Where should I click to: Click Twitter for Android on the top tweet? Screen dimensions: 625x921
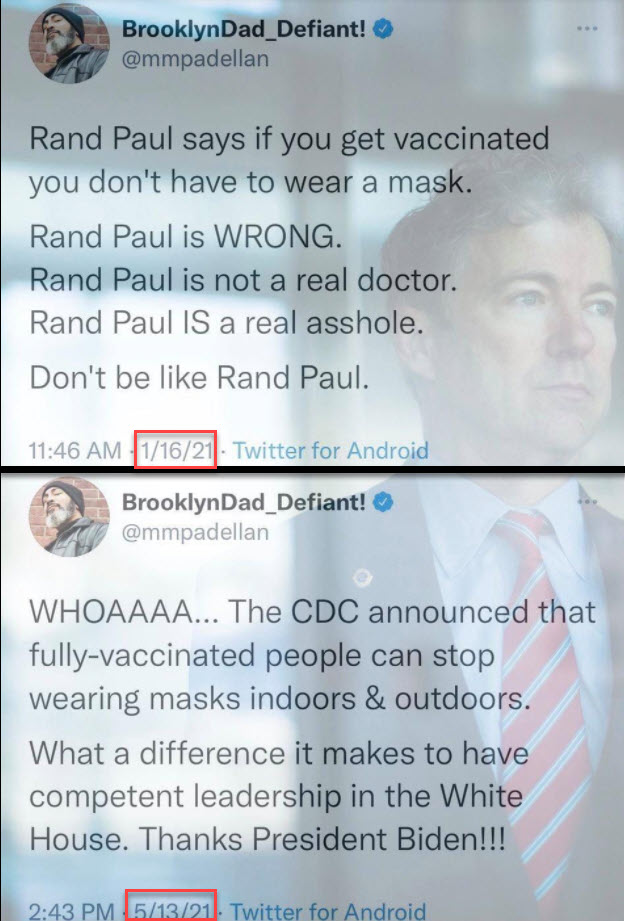point(331,451)
